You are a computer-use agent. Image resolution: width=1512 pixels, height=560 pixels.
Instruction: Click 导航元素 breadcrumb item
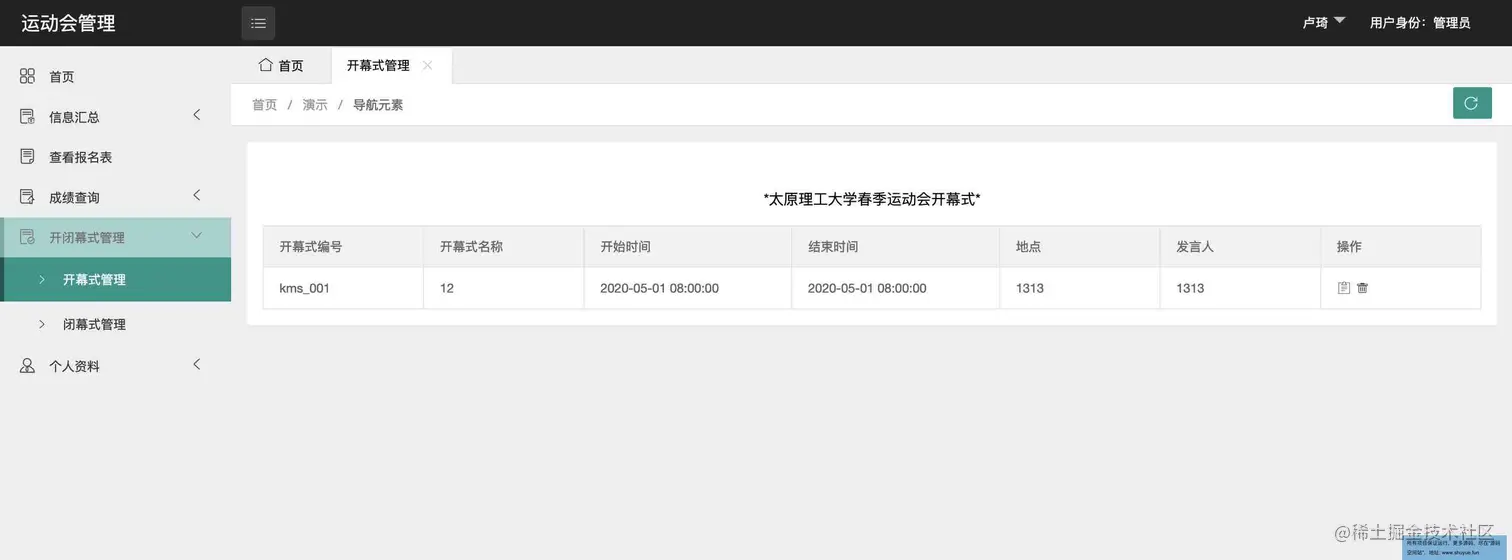click(x=378, y=104)
